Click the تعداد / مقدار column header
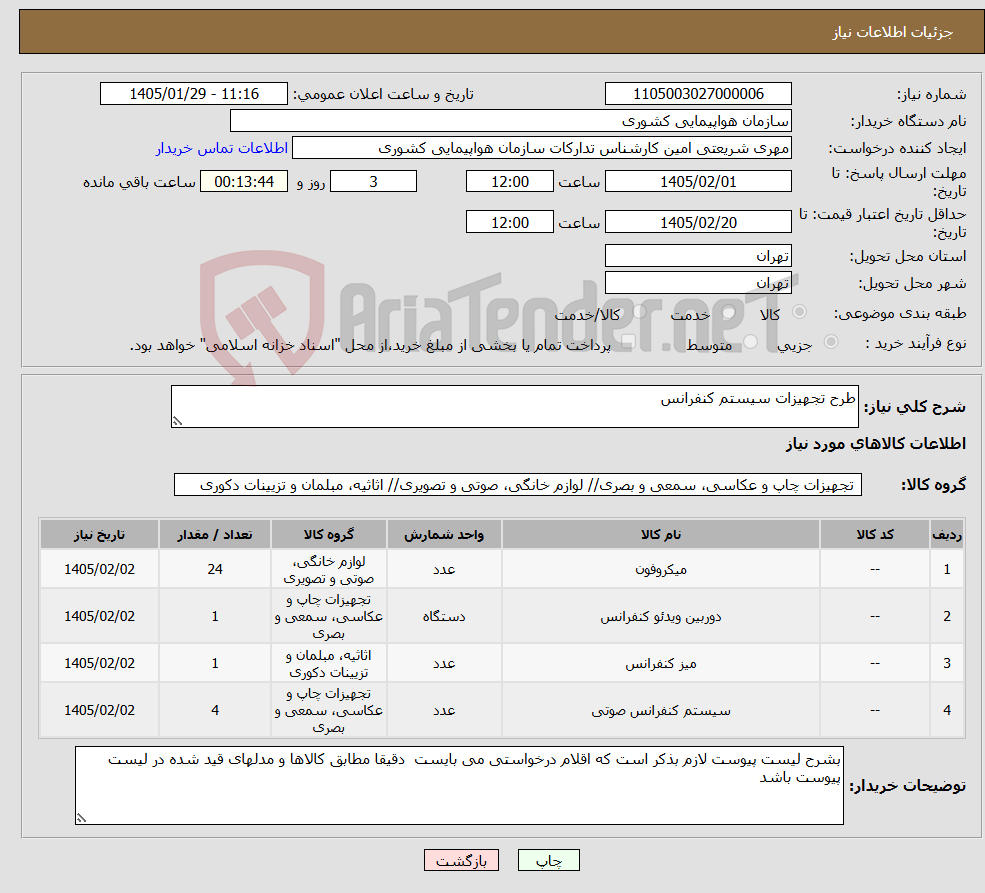 pos(215,534)
